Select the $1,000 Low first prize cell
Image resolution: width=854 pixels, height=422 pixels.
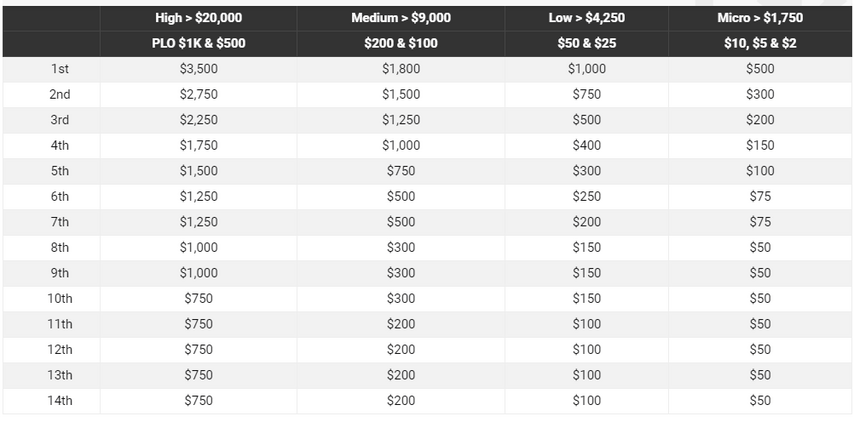click(587, 69)
